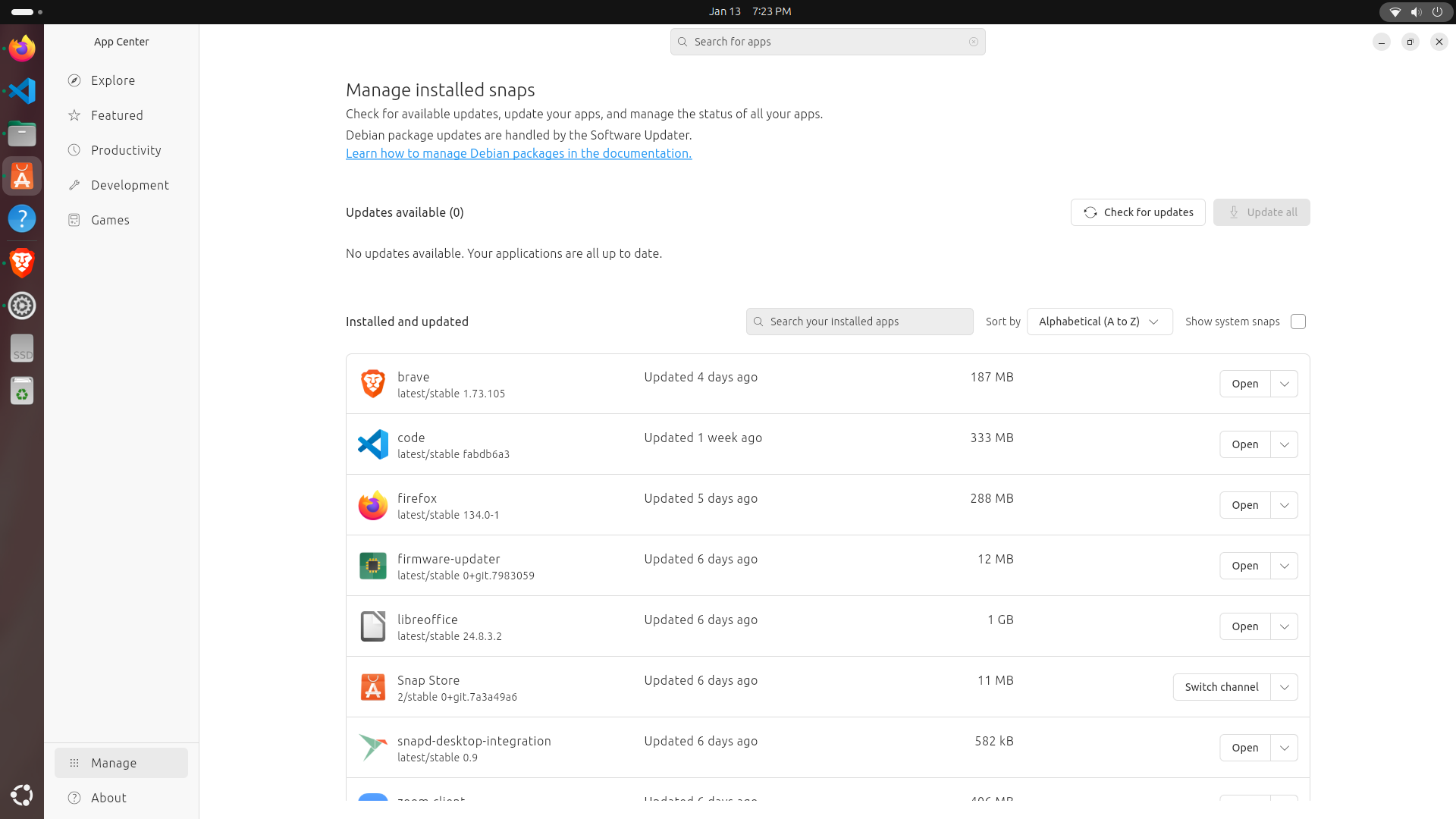The width and height of the screenshot is (1456, 819).
Task: Click the Snap Store icon in list
Action: click(x=372, y=687)
